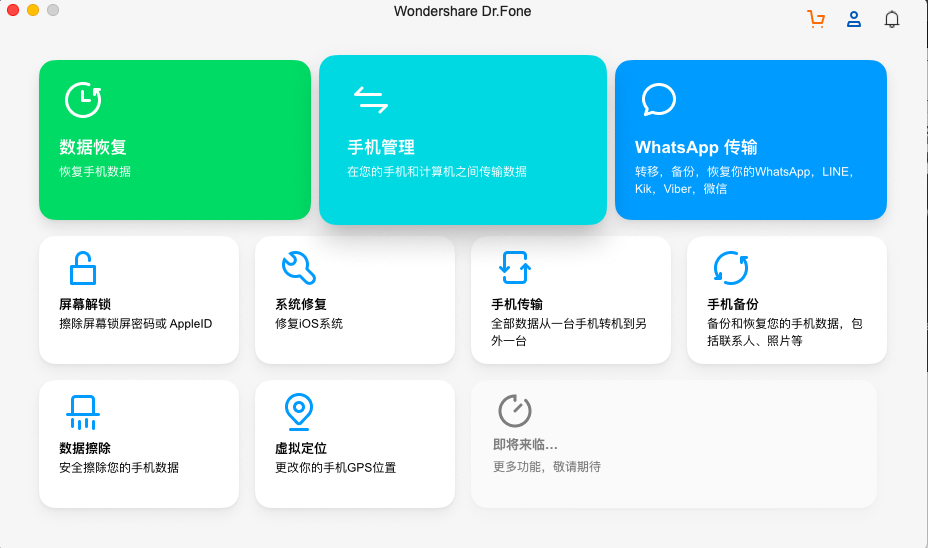Viewport: 928px width, 548px height.
Task: Open the 手机管理 title
Action: pos(381,147)
